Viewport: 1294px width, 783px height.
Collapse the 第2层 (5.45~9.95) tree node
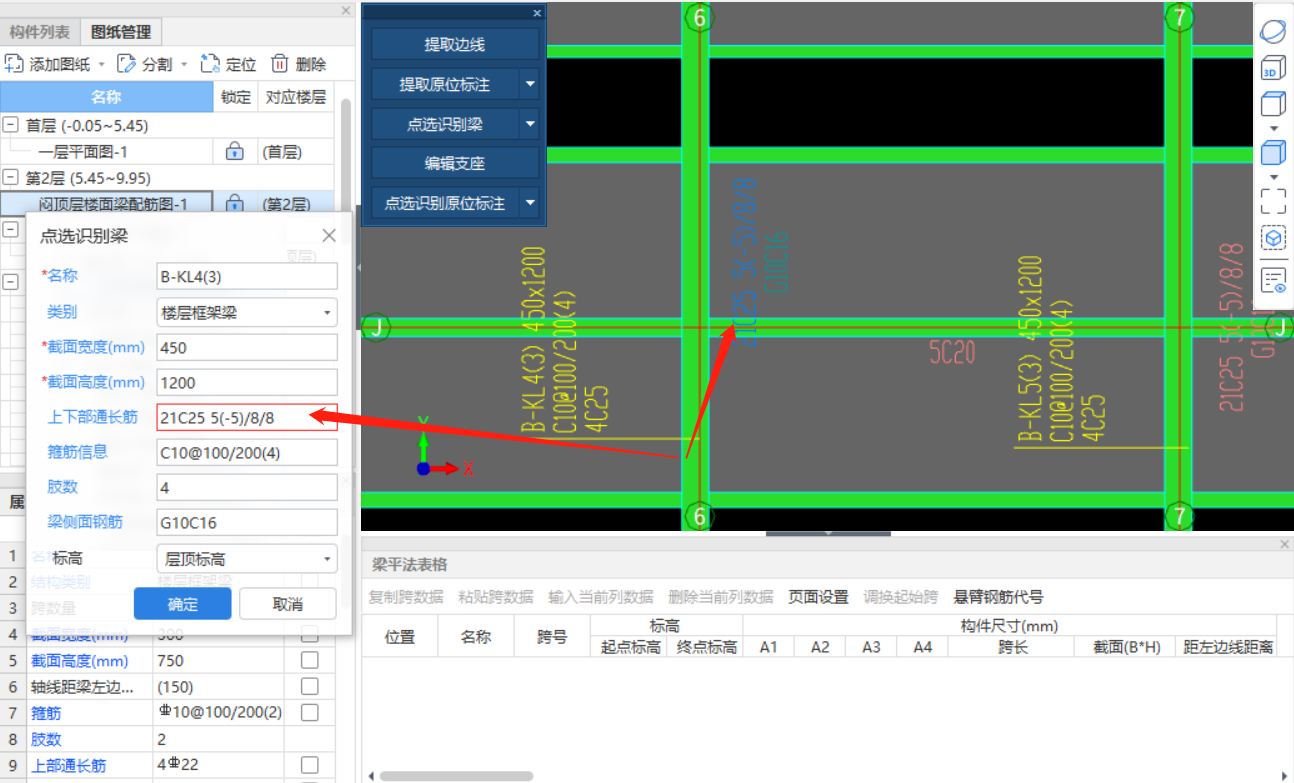(11, 178)
